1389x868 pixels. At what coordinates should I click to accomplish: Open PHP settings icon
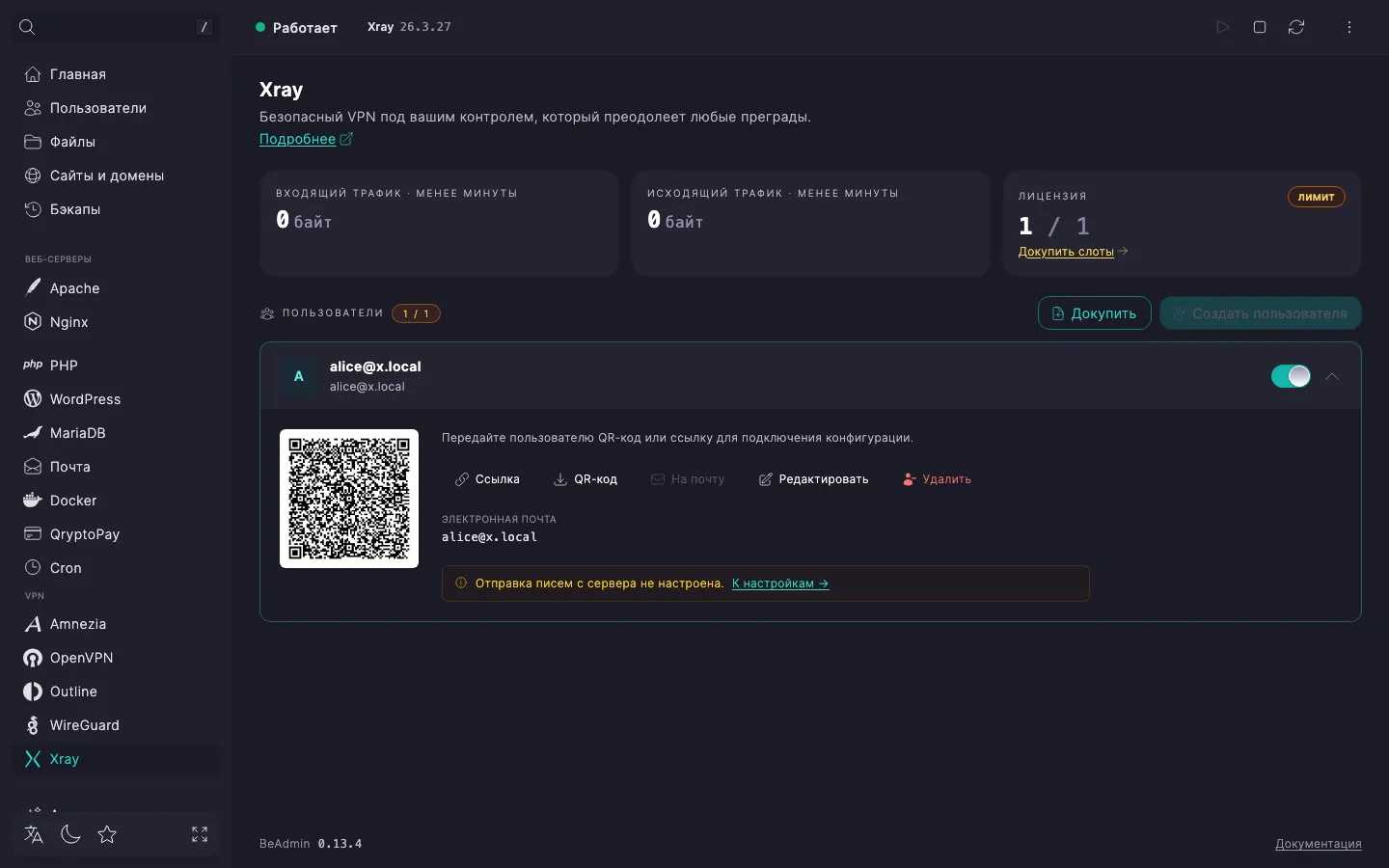[33, 366]
